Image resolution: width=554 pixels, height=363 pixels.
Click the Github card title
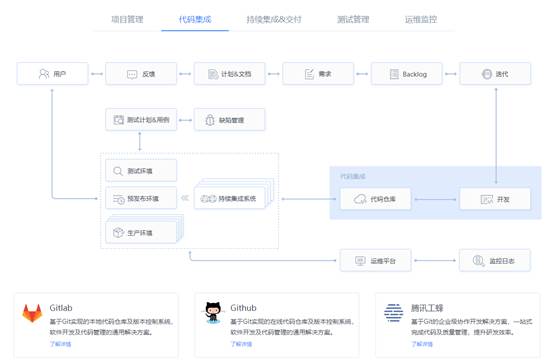[x=243, y=308]
